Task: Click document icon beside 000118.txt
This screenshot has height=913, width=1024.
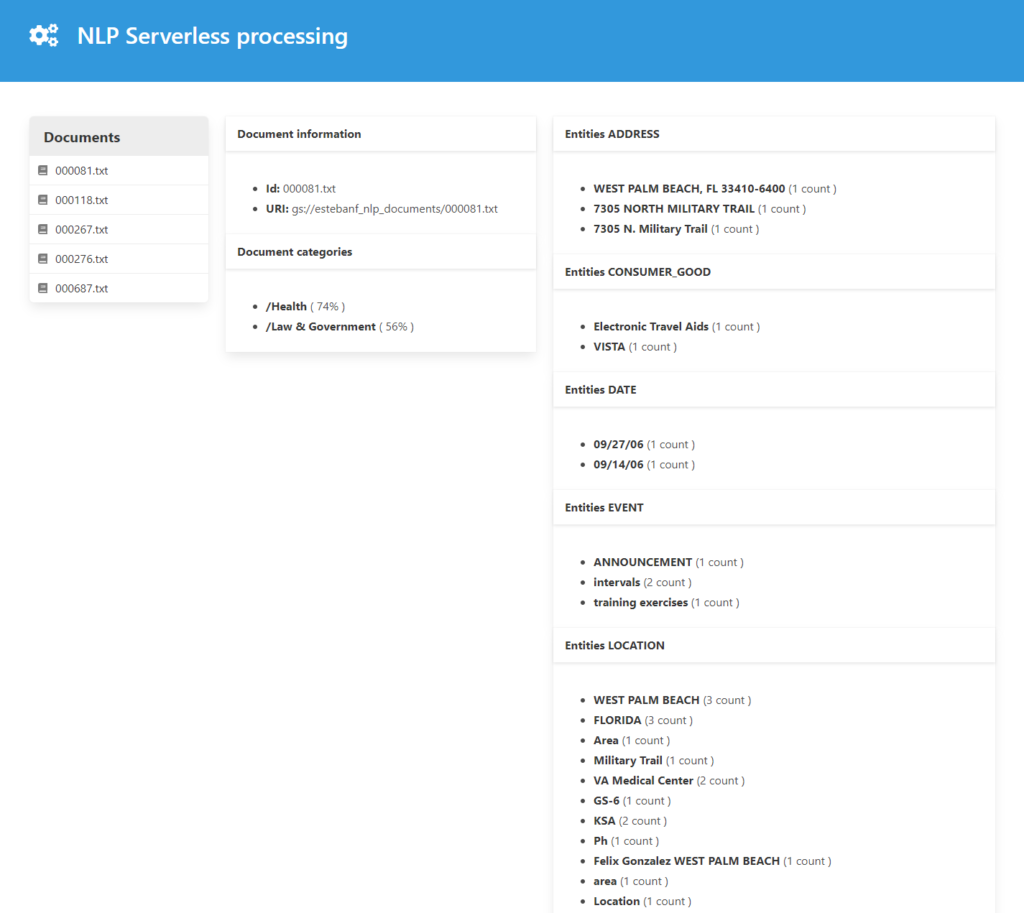Action: (43, 200)
